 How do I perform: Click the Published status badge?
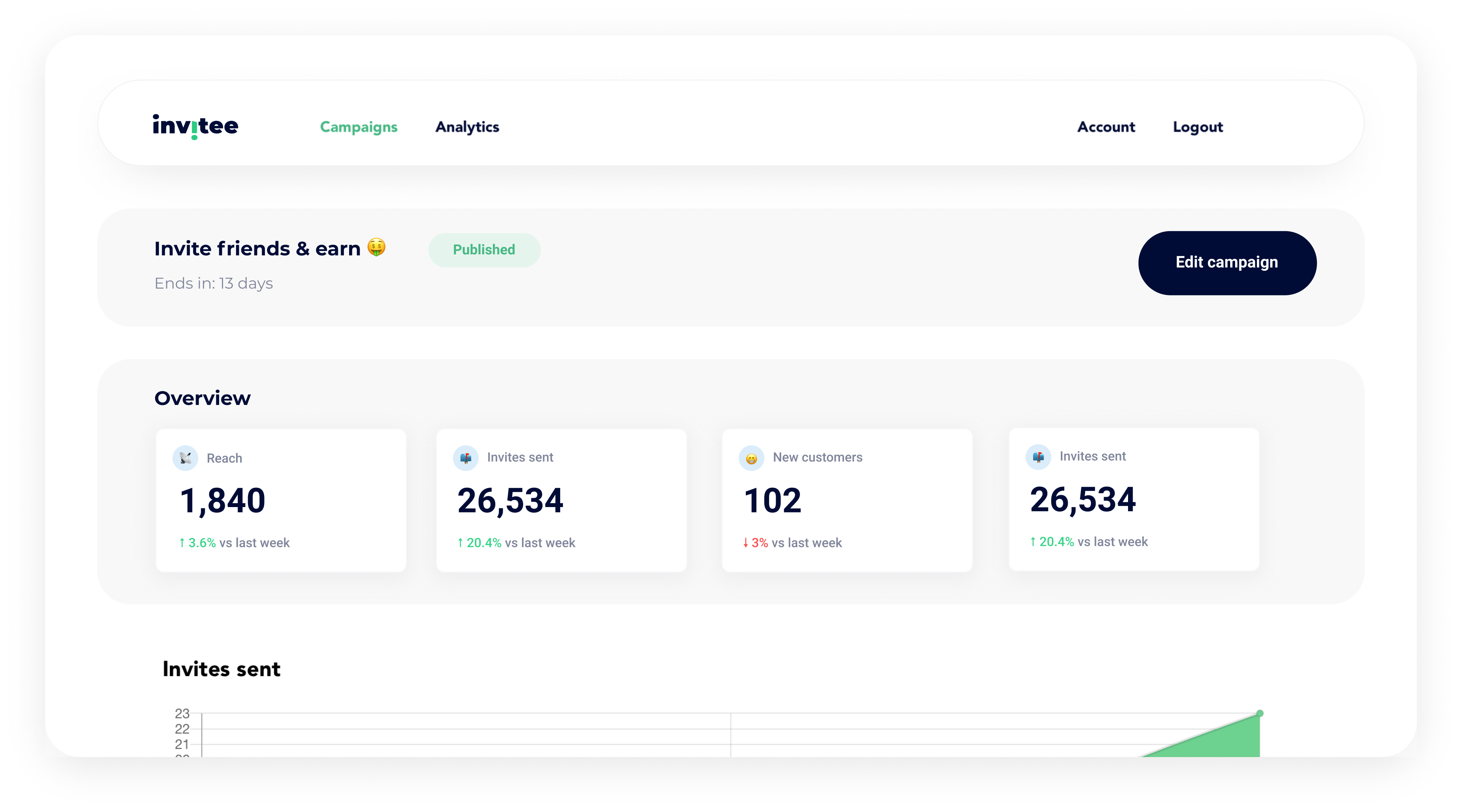click(x=484, y=250)
